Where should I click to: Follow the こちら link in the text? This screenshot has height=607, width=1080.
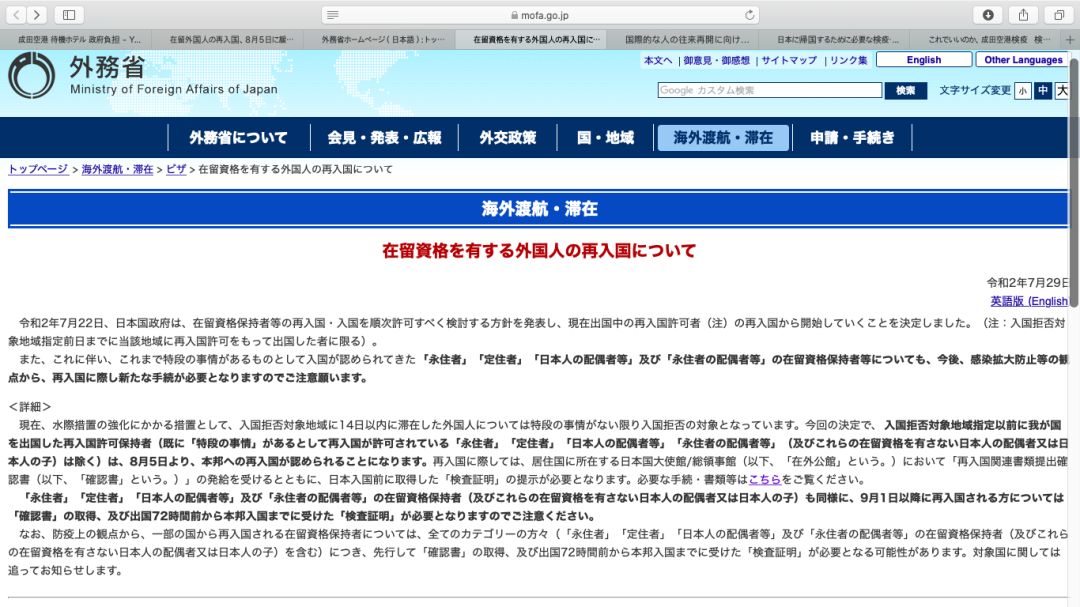(x=765, y=480)
